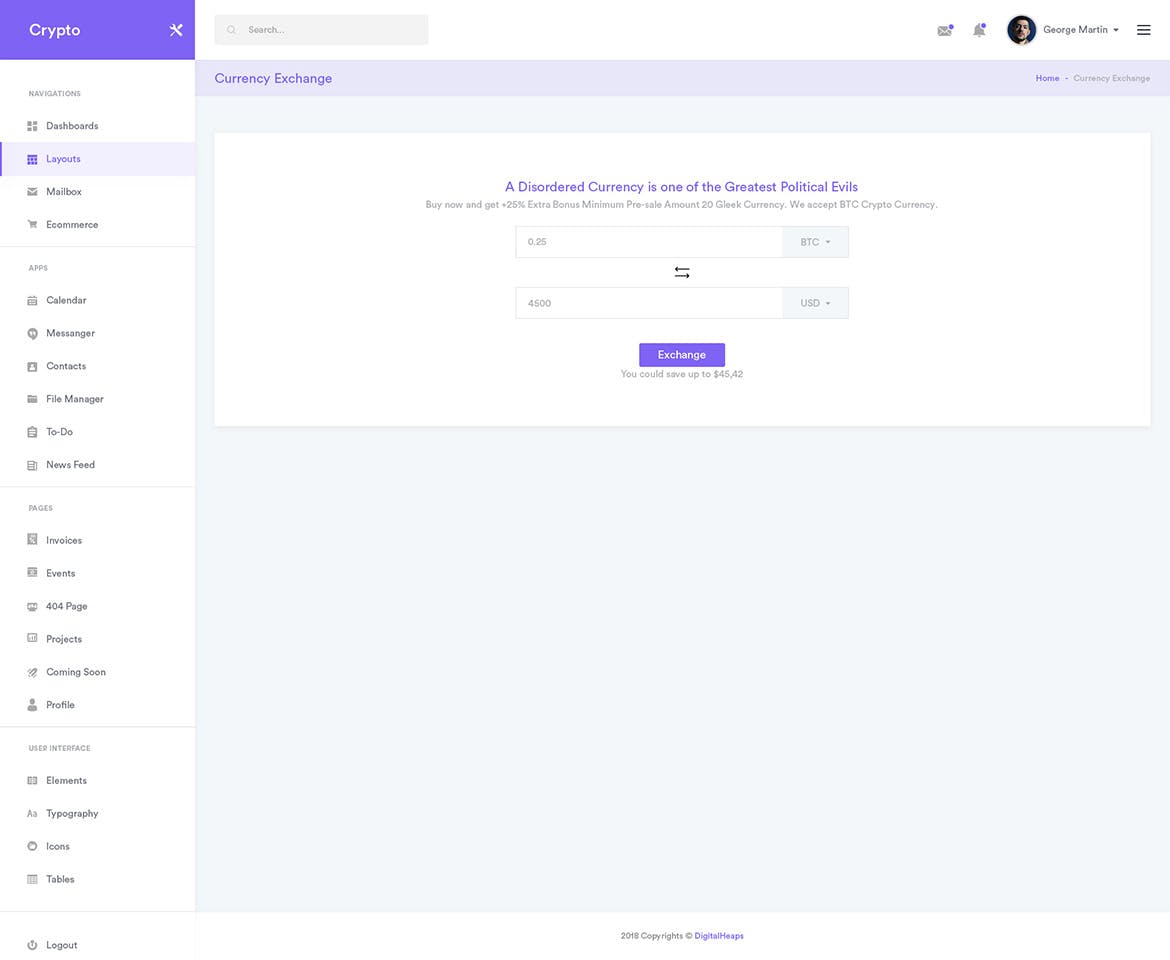Open the BTC currency dropdown
This screenshot has height=960, width=1170.
pyautogui.click(x=814, y=241)
